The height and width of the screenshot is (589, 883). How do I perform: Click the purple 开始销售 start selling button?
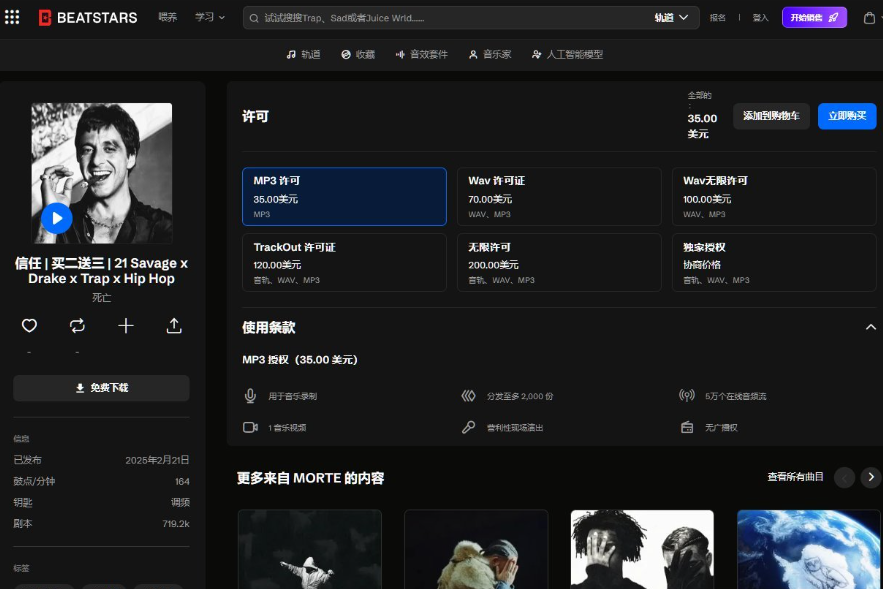[814, 17]
